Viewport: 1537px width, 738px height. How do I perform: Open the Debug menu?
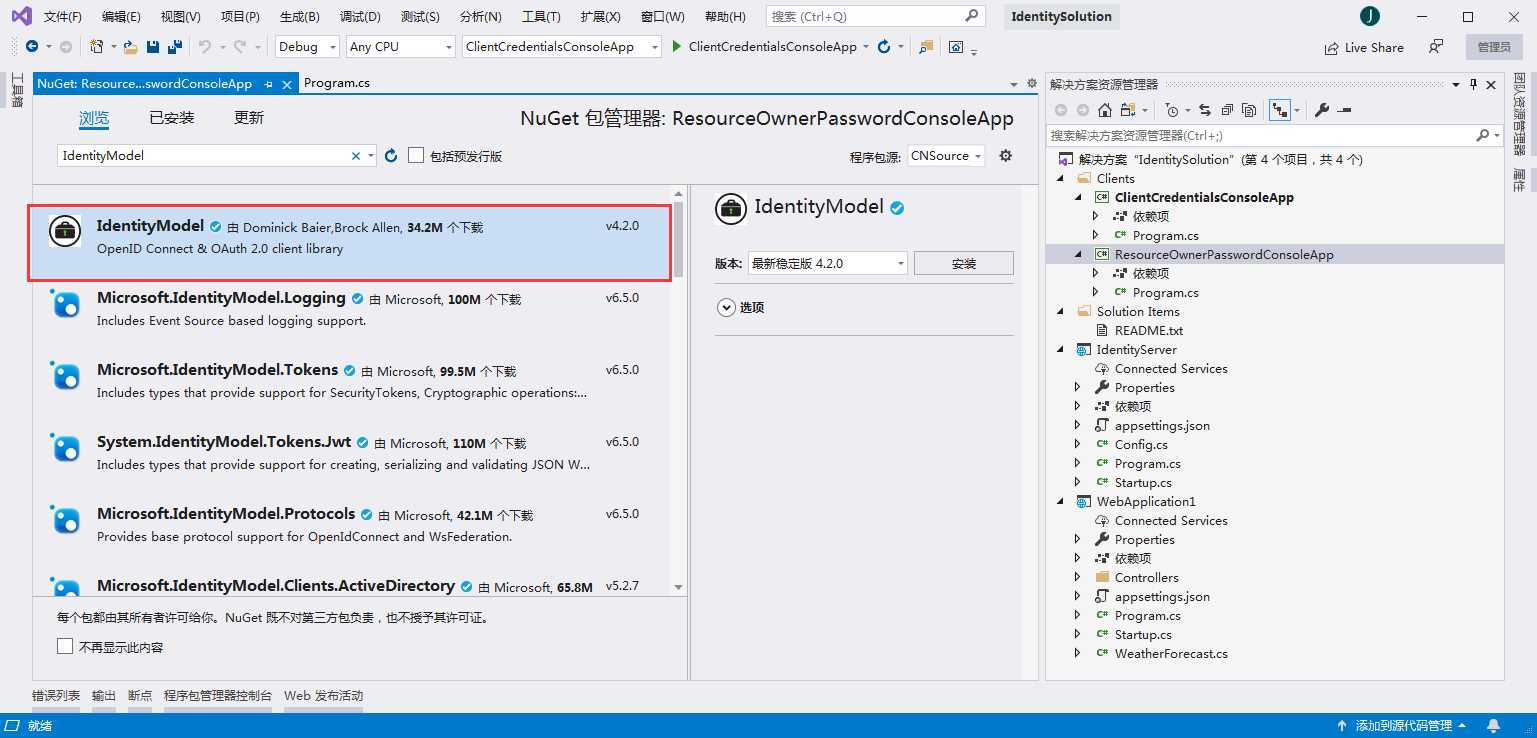360,16
